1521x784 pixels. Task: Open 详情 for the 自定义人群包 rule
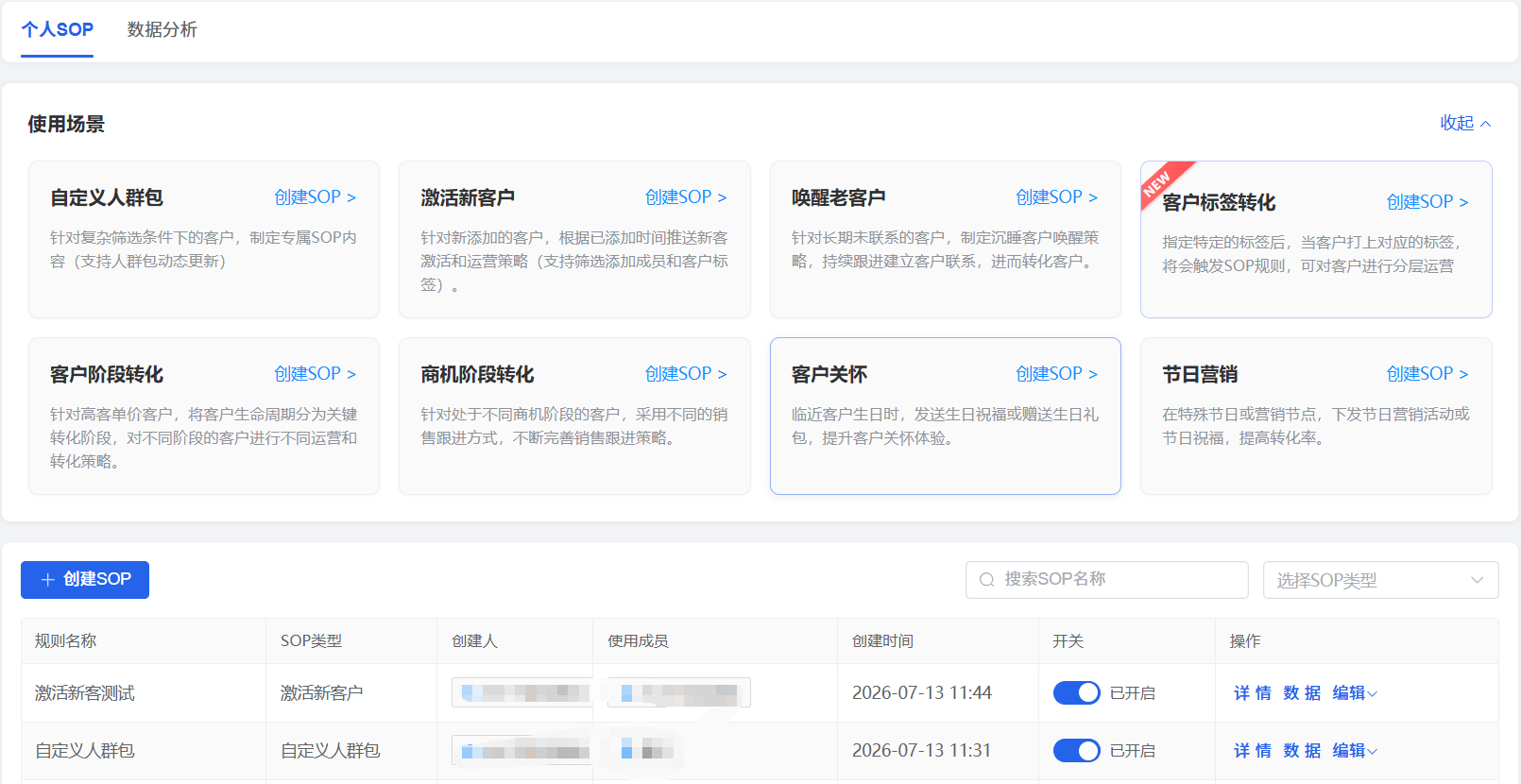click(1253, 751)
